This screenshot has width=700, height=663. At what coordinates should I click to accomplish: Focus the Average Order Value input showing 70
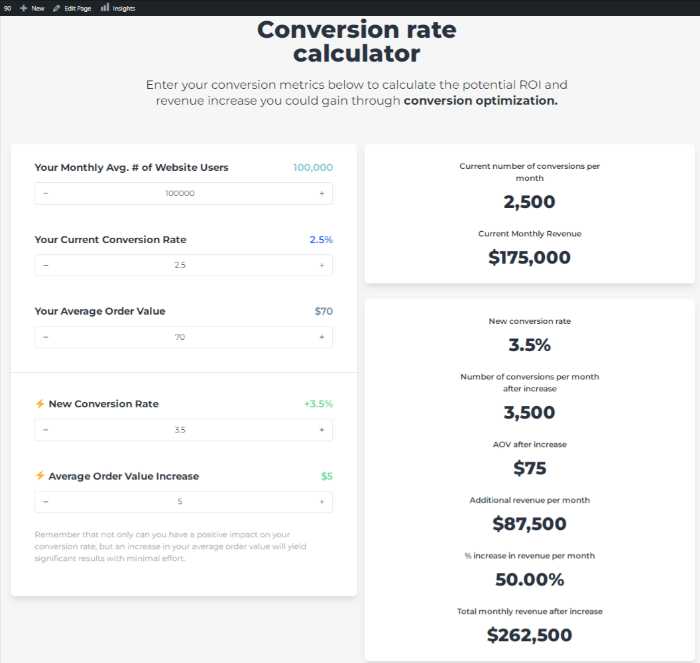tap(183, 337)
